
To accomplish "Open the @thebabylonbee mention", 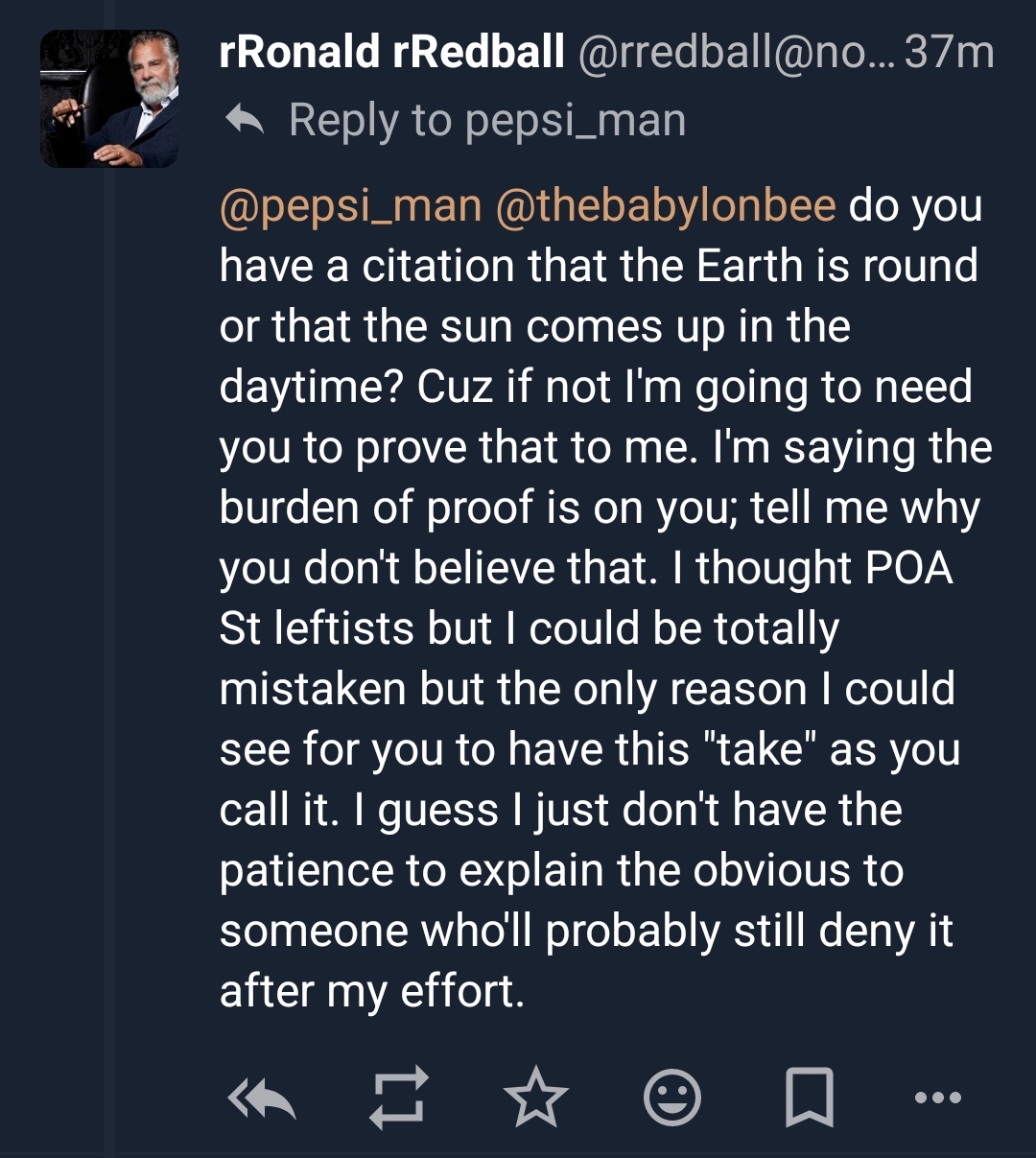I will click(x=666, y=206).
